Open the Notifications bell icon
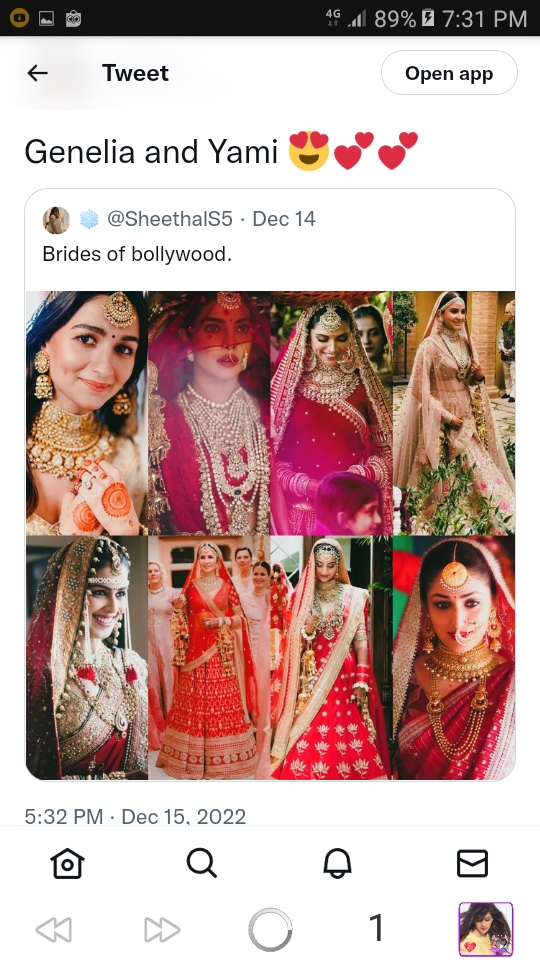Screen dimensions: 540x960 coord(337,864)
